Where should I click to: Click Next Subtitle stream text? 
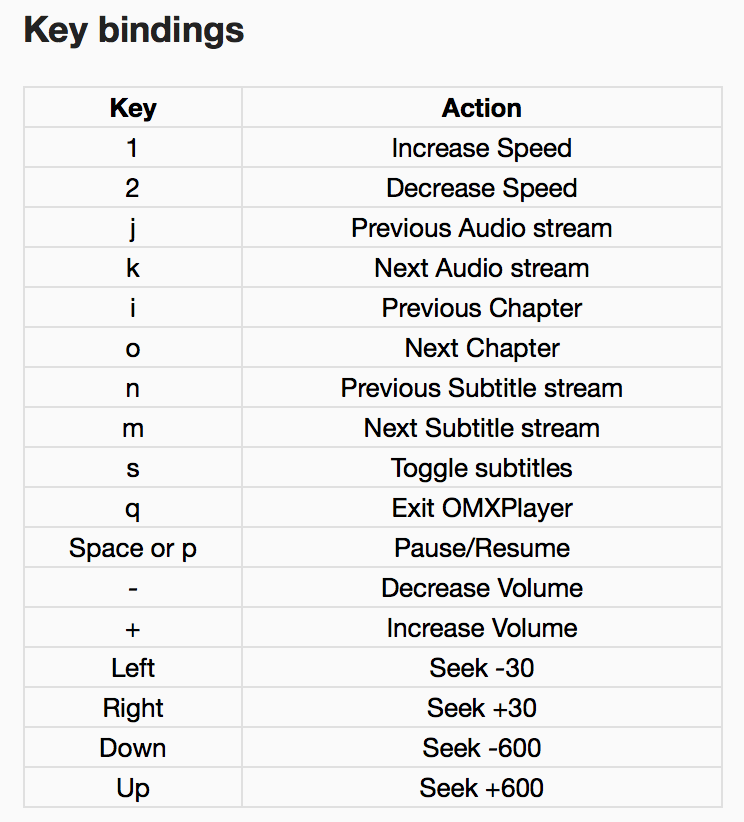[x=481, y=428]
